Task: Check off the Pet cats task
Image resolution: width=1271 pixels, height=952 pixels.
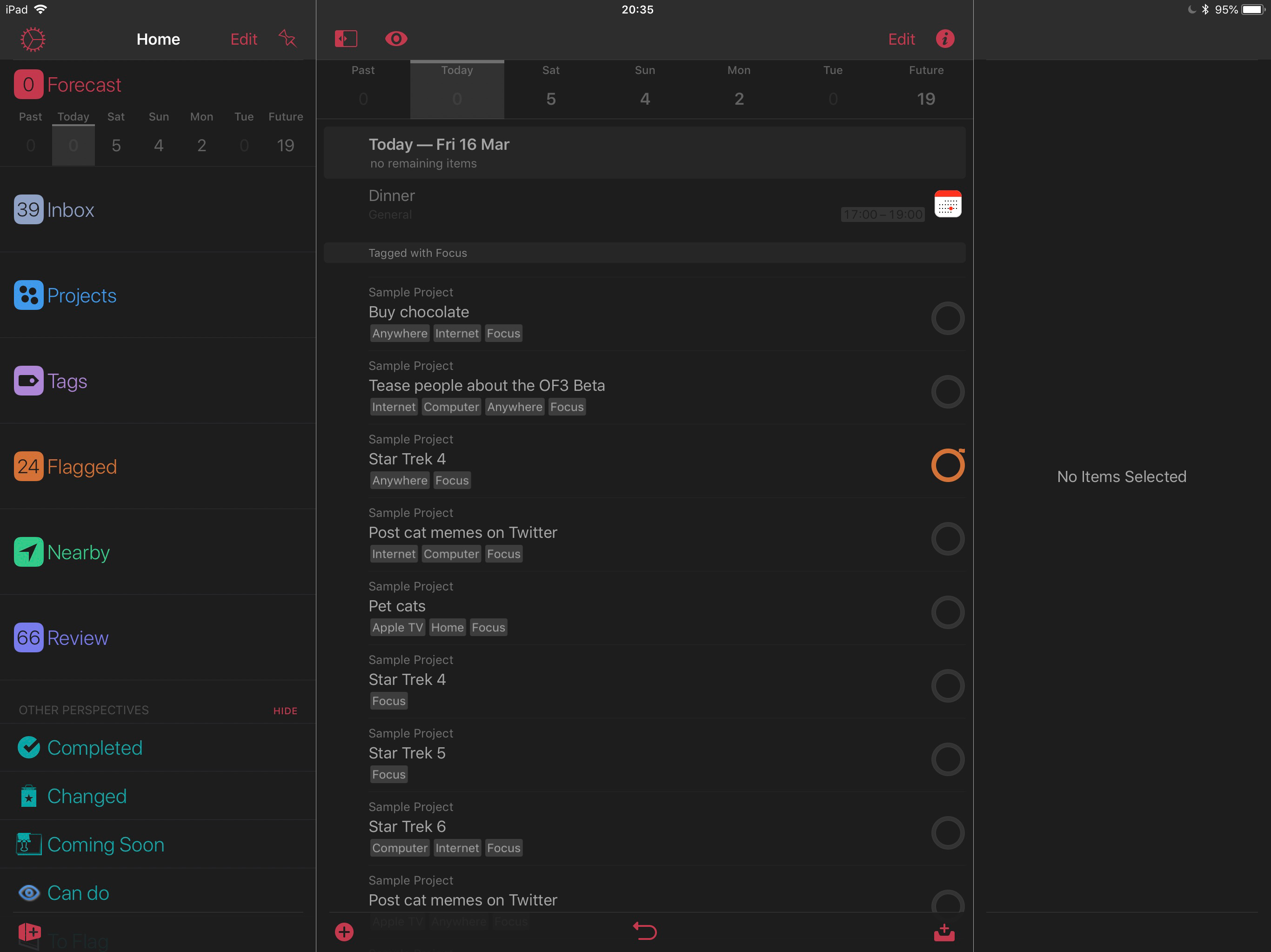Action: [948, 612]
